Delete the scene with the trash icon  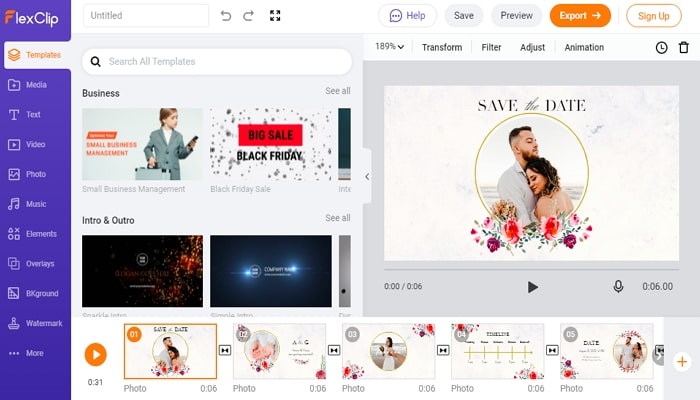(683, 47)
